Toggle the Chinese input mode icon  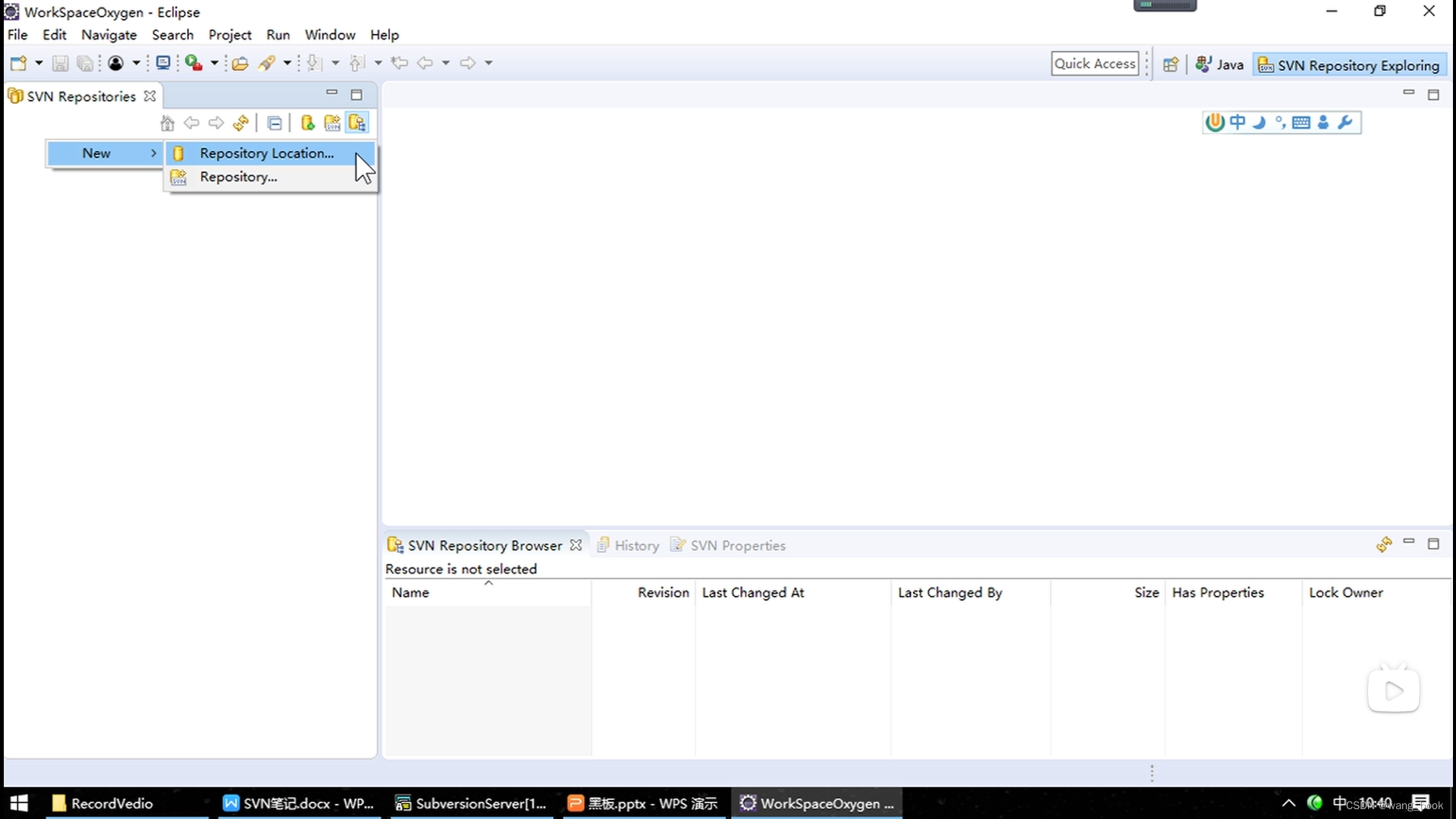1238,122
